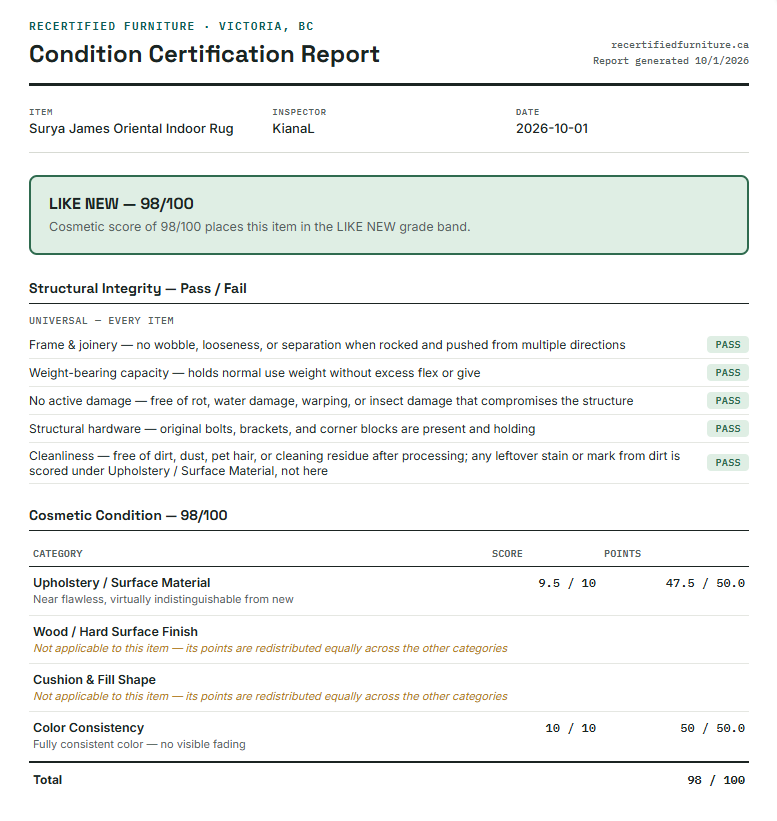Click the LIKE NEW grade banner
The image size is (777, 821).
point(388,215)
